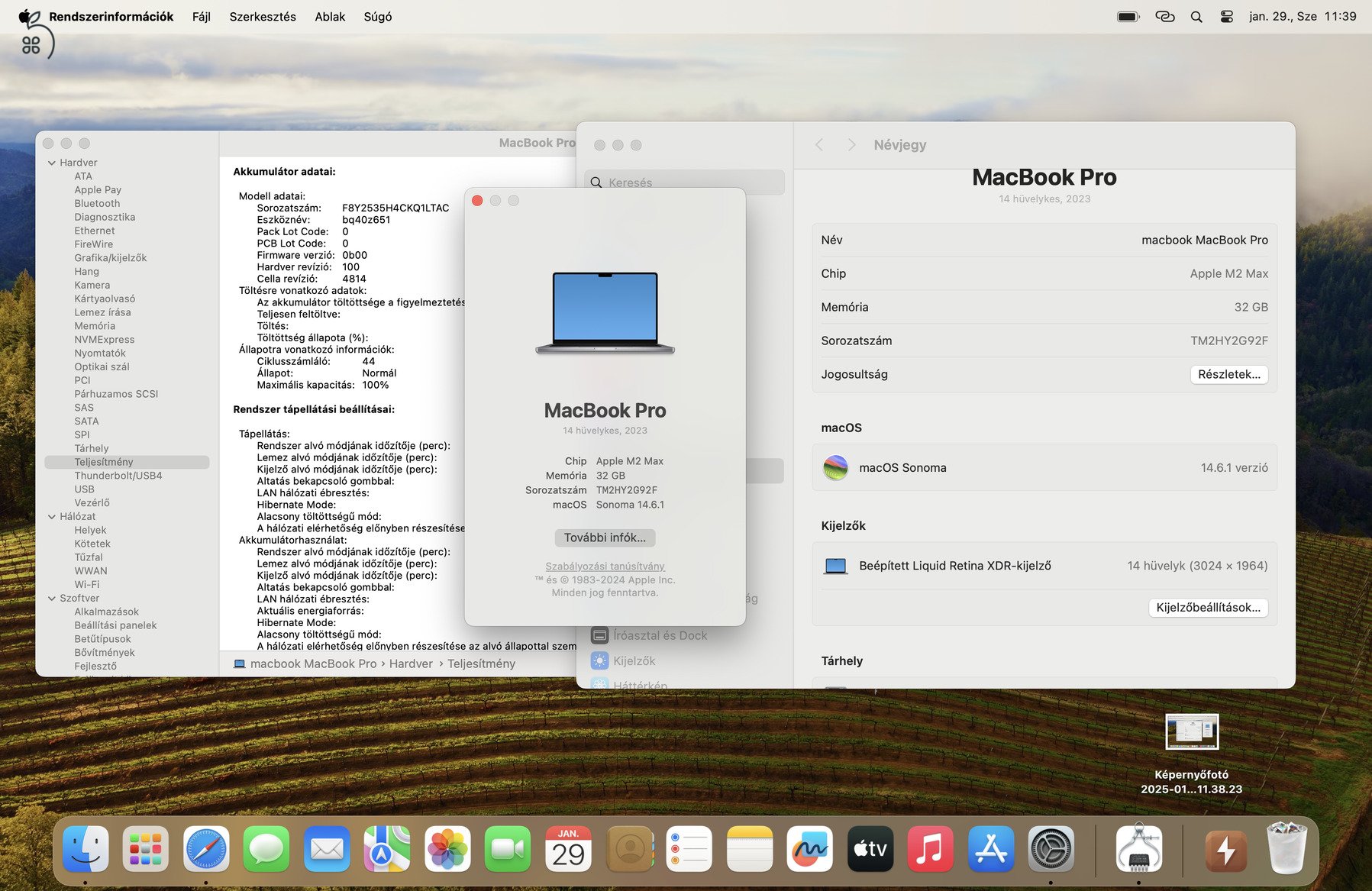This screenshot has width=1372, height=891.
Task: Open the Ablak menu
Action: pyautogui.click(x=330, y=17)
